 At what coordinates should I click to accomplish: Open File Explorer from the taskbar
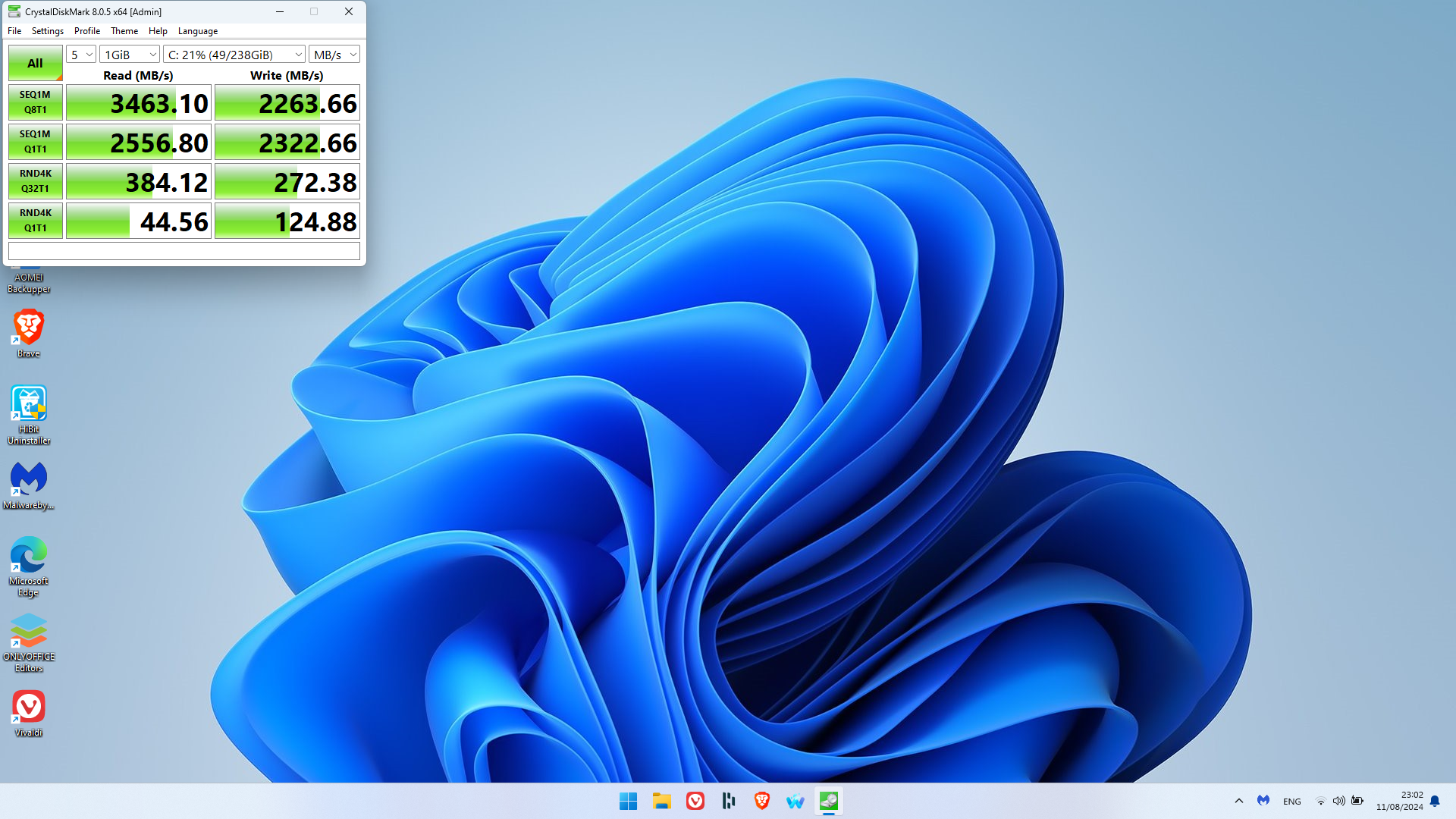pyautogui.click(x=662, y=801)
